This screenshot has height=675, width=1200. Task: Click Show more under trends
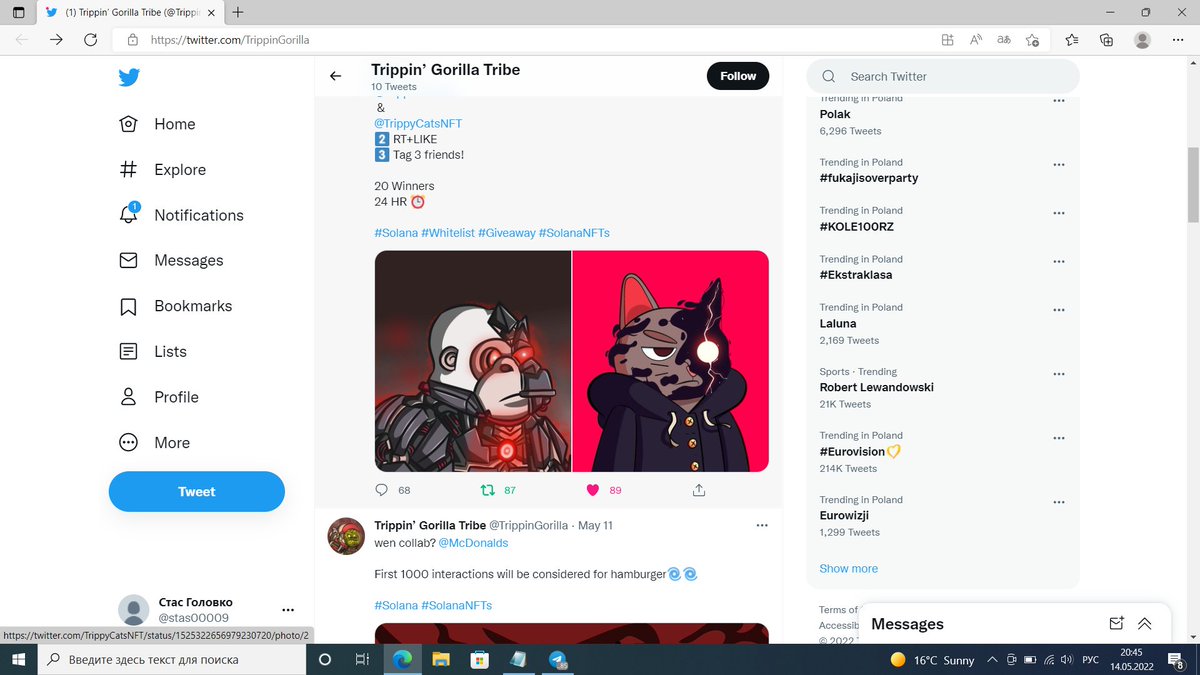click(849, 568)
